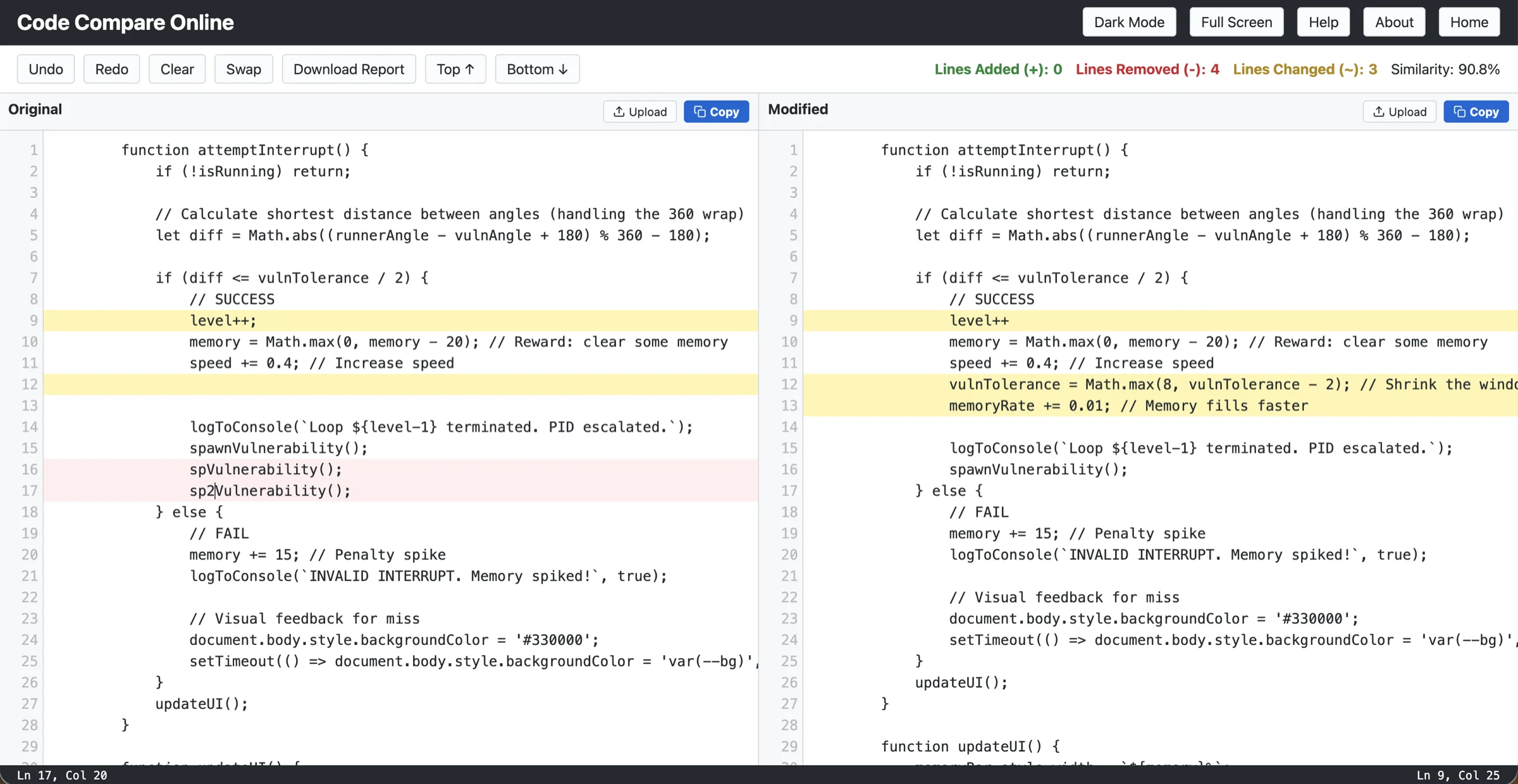The width and height of the screenshot is (1518, 784).
Task: Click Code Compare Online title
Action: point(125,22)
